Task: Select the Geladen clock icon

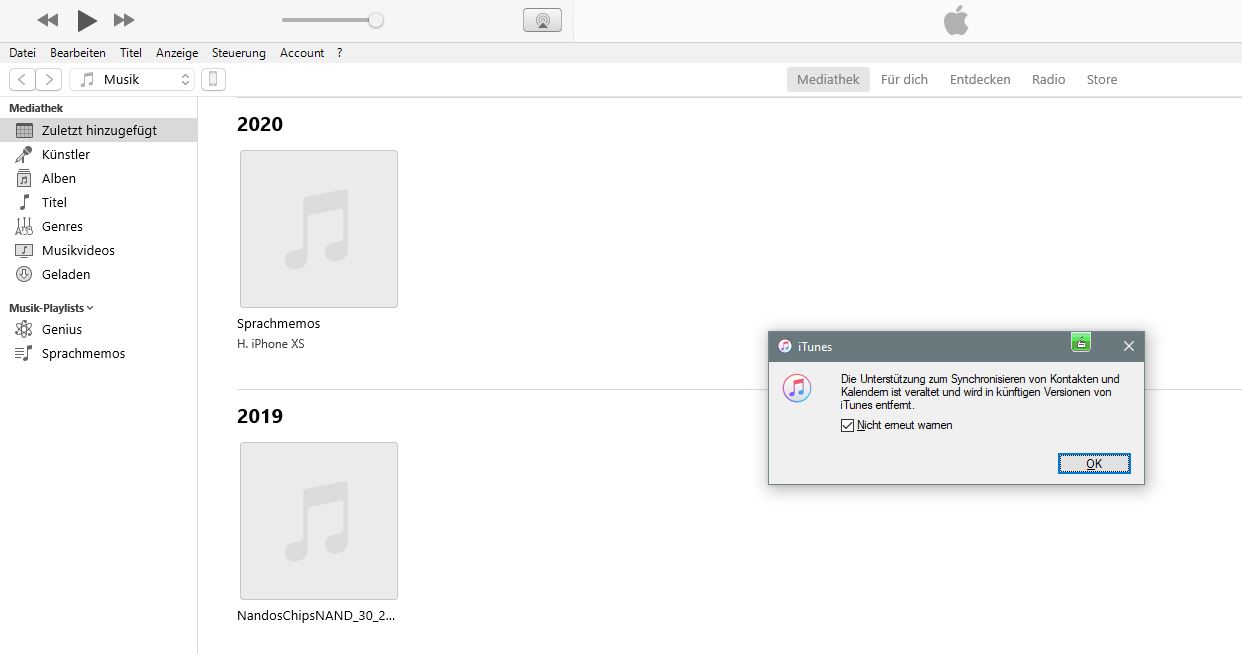Action: pos(24,274)
